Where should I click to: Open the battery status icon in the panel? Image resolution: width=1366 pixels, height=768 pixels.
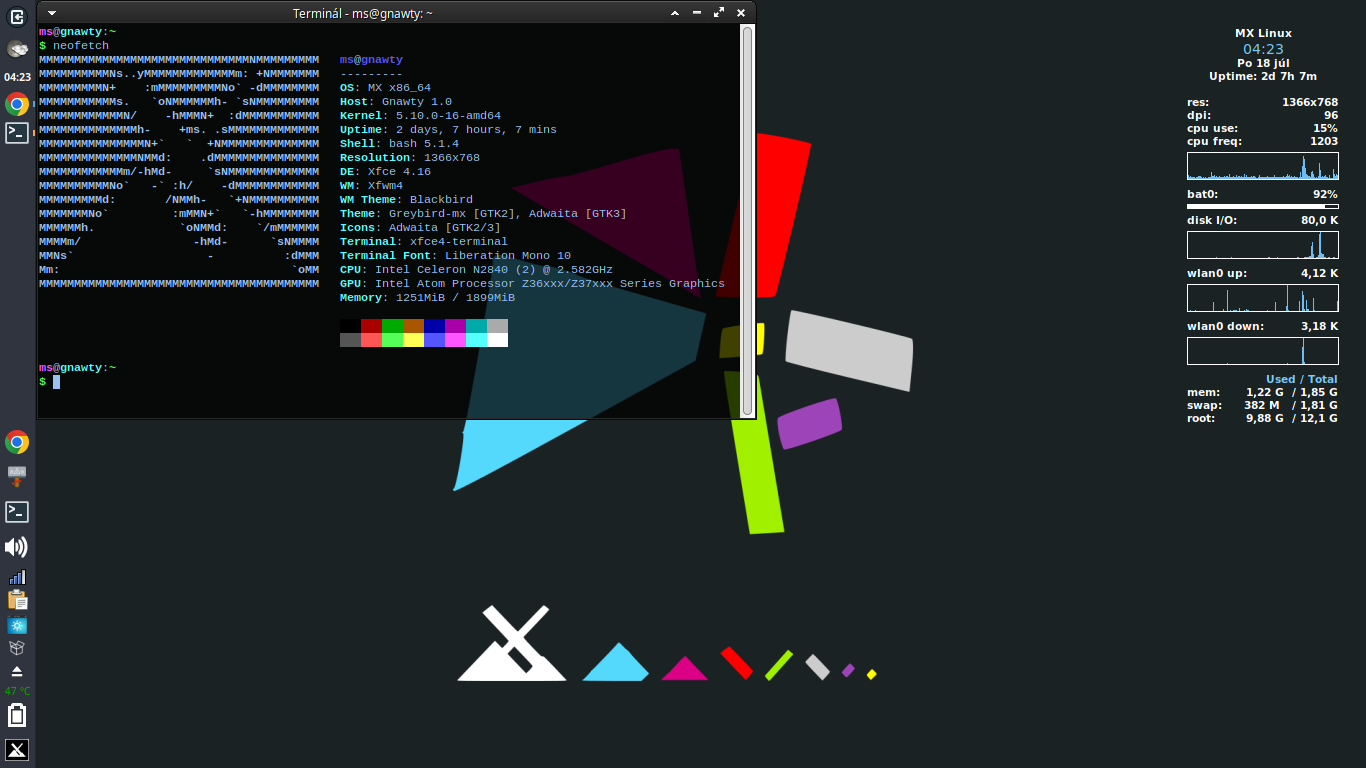[x=17, y=715]
